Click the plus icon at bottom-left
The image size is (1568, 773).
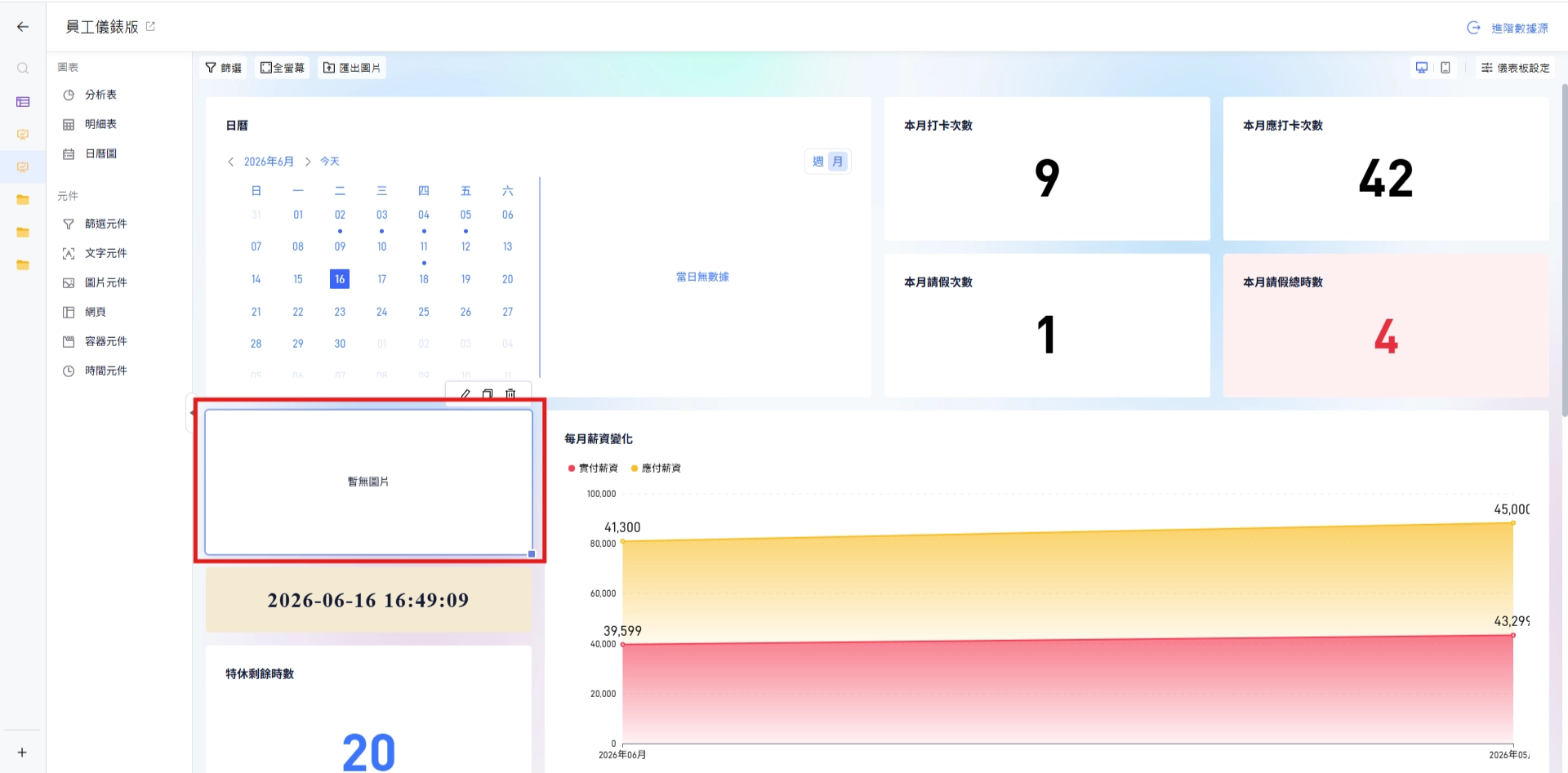pos(22,752)
